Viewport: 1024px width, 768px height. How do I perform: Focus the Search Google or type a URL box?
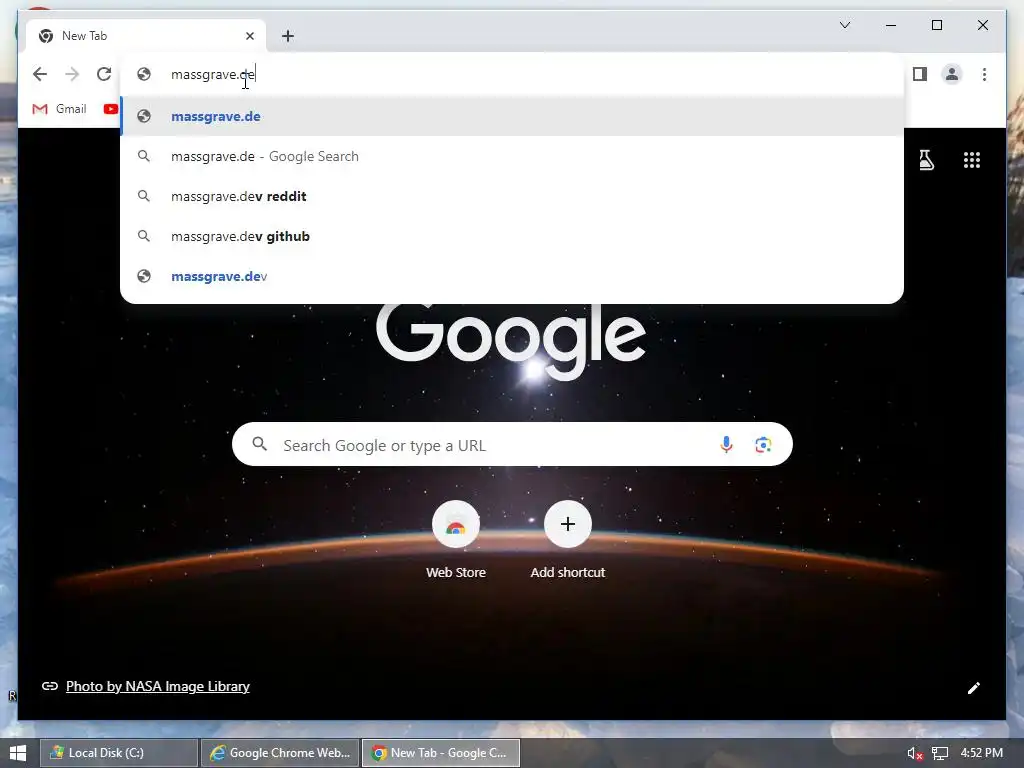pyautogui.click(x=512, y=444)
